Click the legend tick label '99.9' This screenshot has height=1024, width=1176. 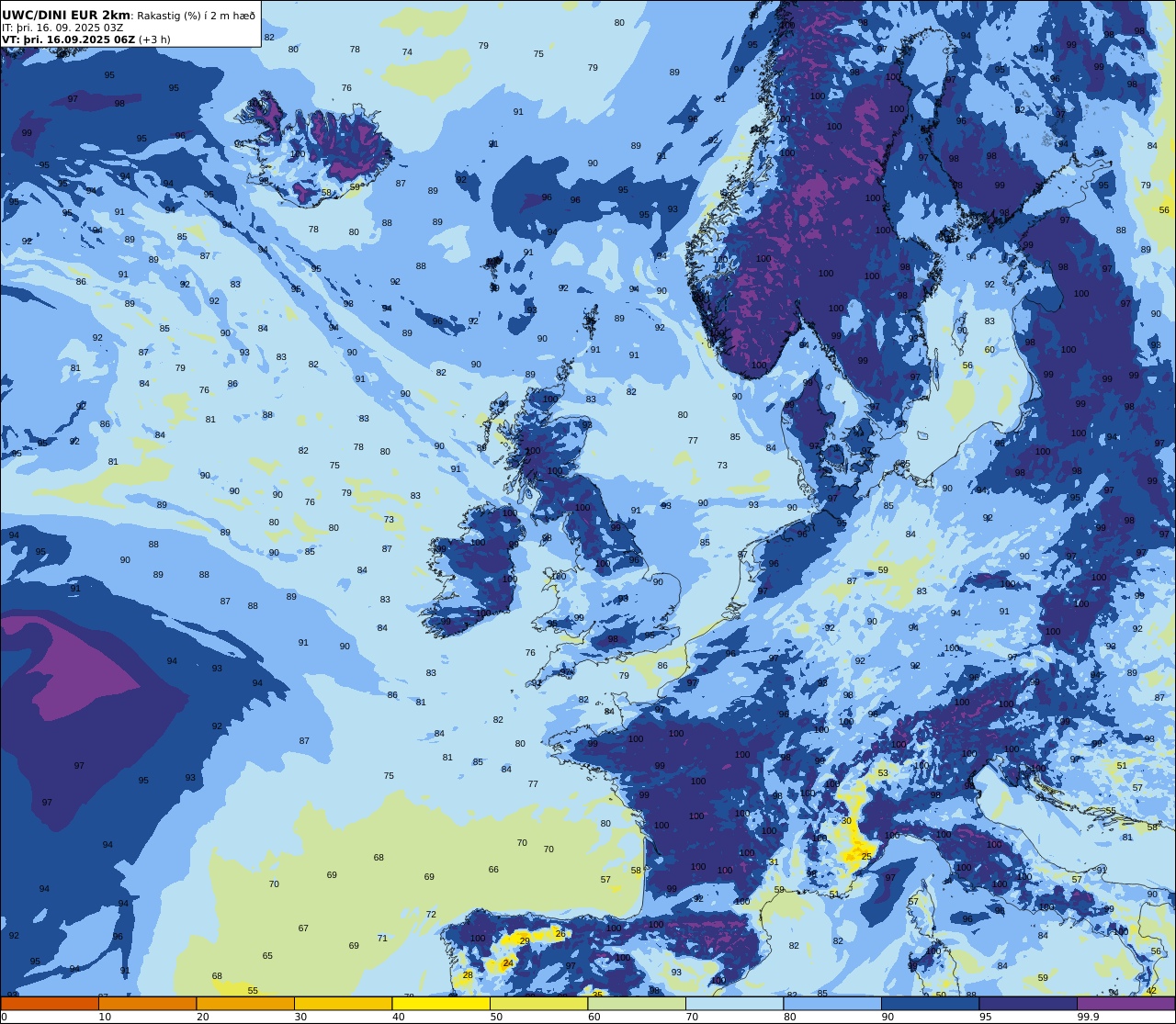pos(1088,1017)
